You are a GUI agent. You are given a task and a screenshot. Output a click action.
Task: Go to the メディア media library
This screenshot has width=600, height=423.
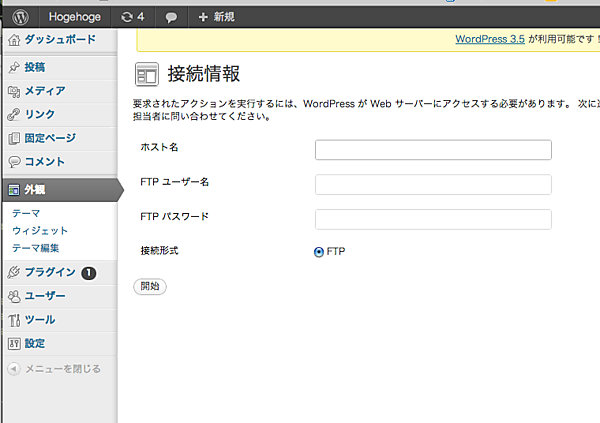click(x=44, y=91)
